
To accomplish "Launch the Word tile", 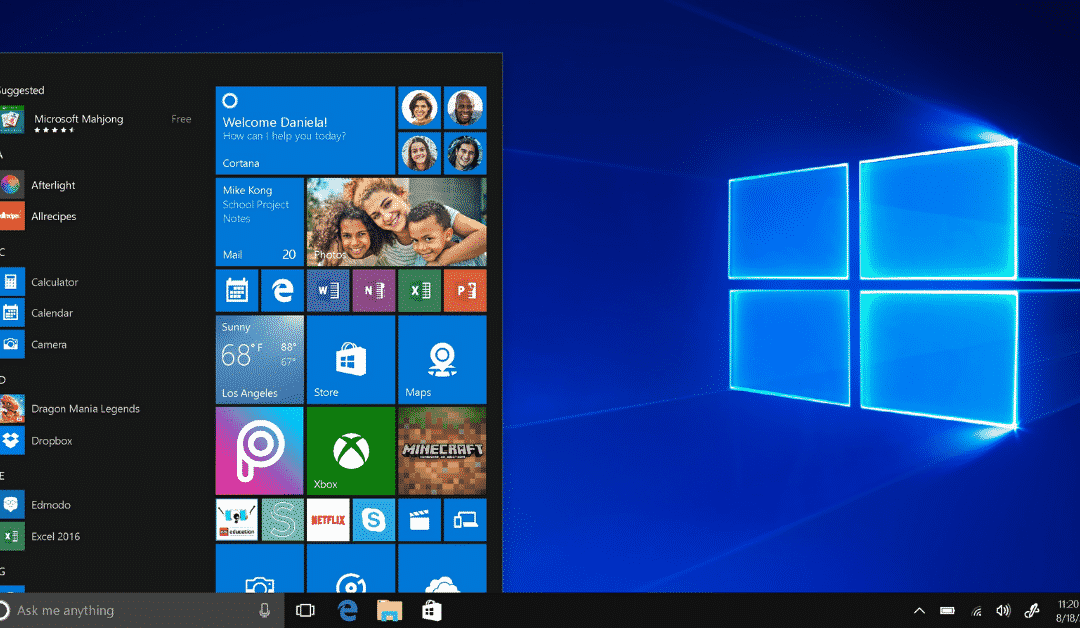I will pyautogui.click(x=328, y=291).
